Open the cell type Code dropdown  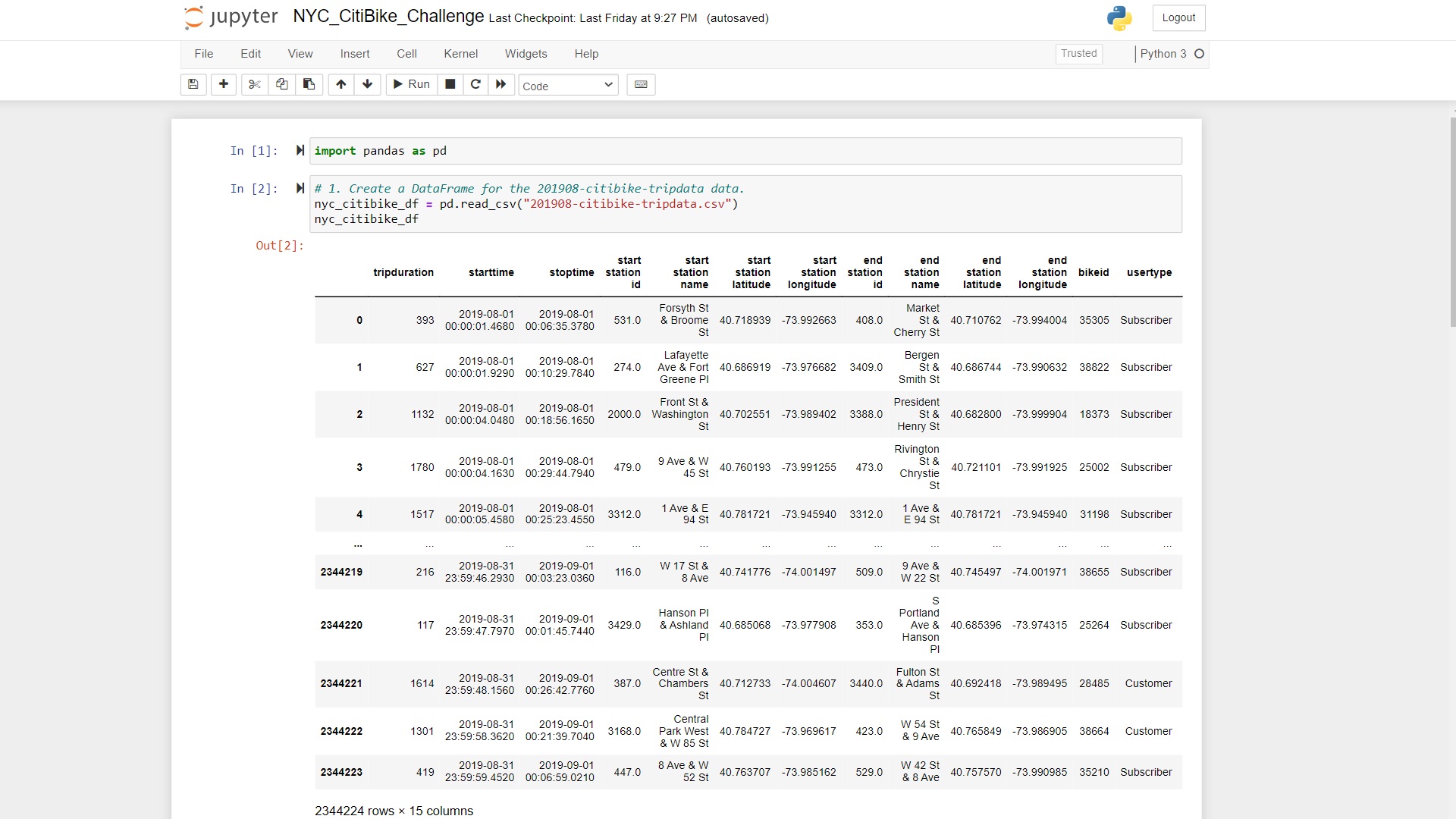tap(568, 86)
